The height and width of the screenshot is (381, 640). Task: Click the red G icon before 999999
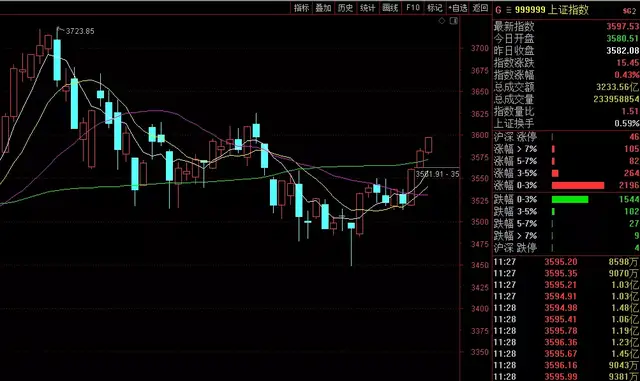click(498, 10)
